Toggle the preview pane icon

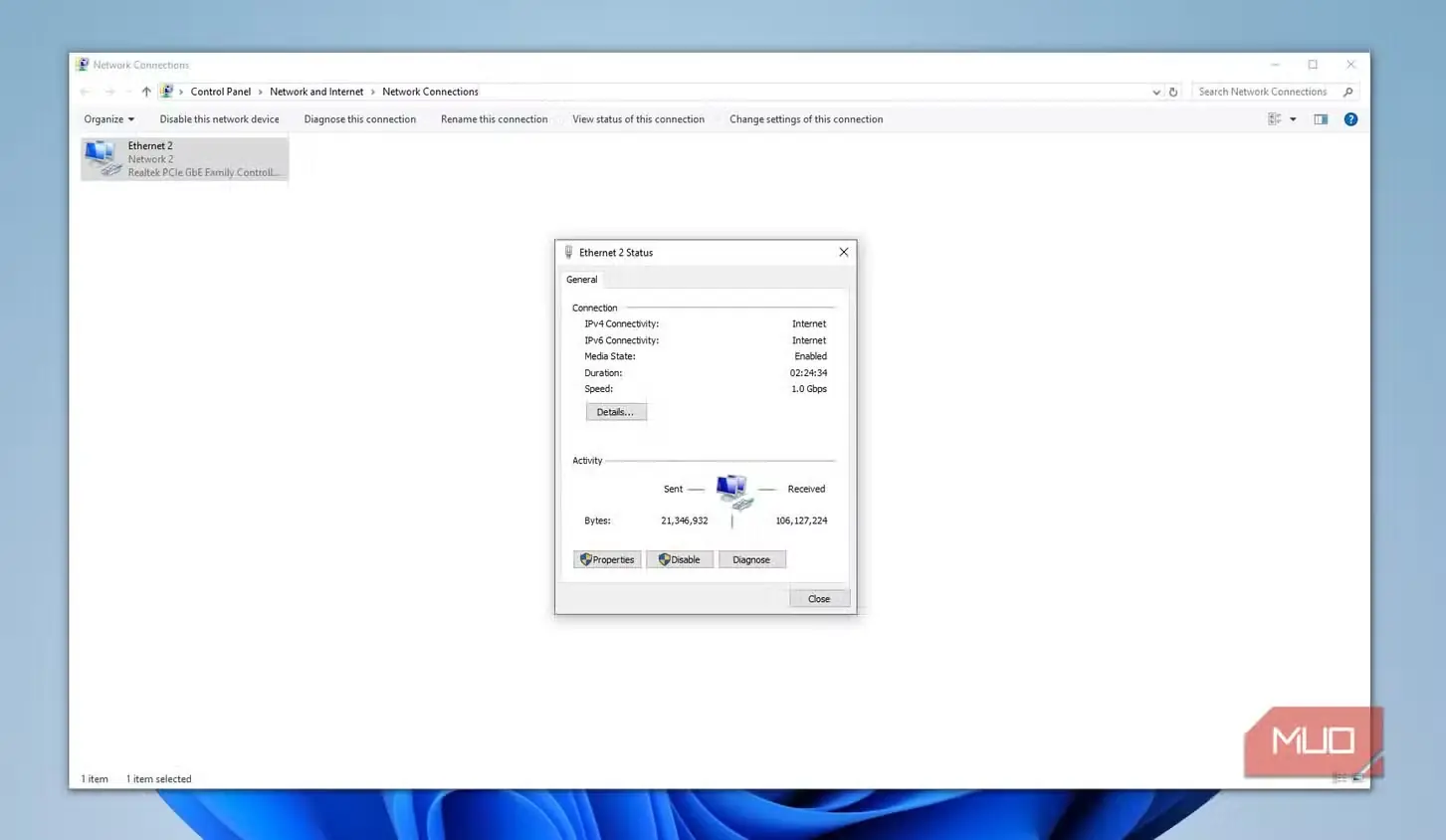[x=1321, y=119]
